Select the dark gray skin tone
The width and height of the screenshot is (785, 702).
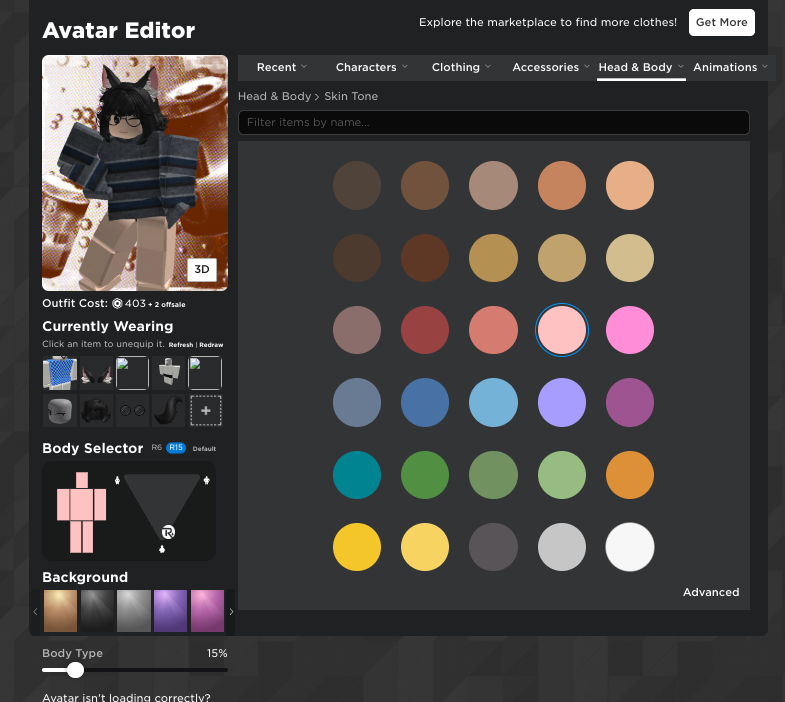pyautogui.click(x=493, y=547)
